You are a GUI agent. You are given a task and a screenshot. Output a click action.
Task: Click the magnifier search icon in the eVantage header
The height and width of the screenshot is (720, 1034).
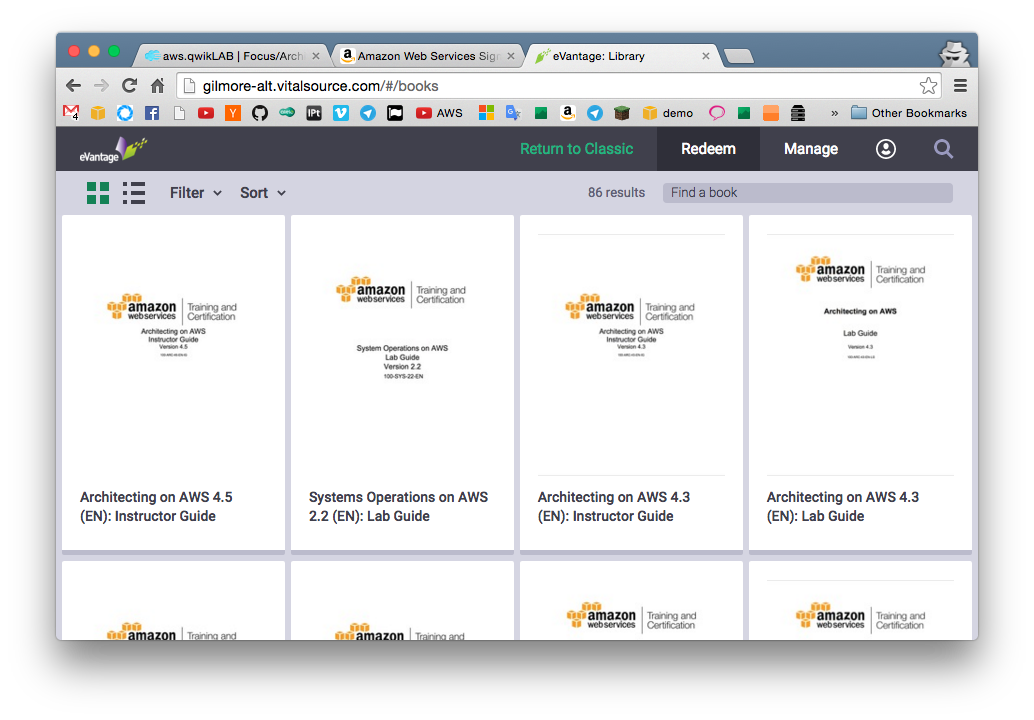point(943,149)
